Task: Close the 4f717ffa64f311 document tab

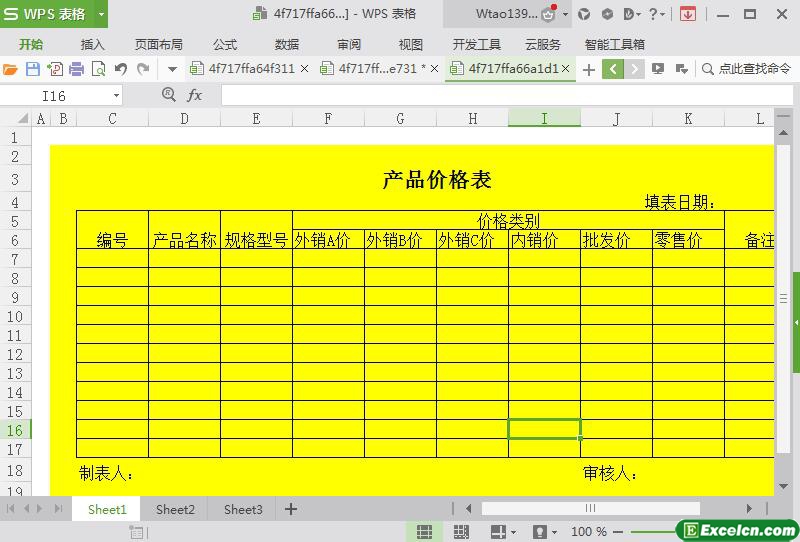Action: 305,68
